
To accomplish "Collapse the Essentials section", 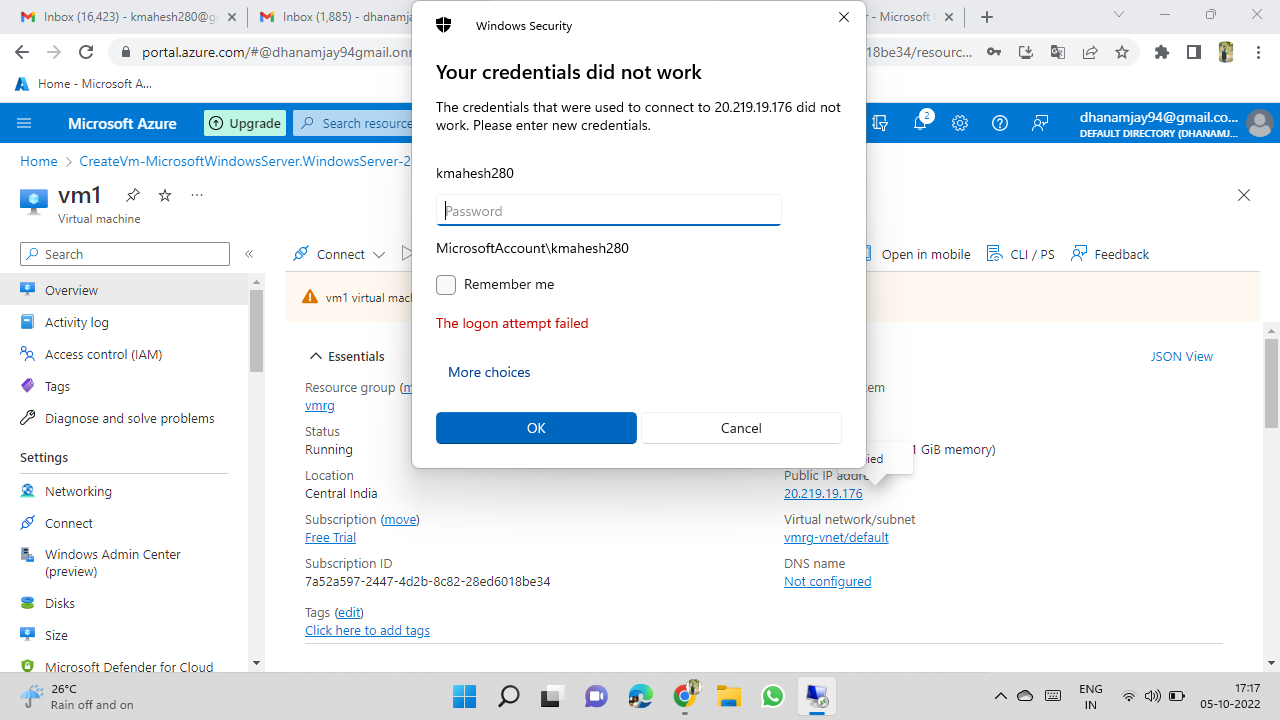I will (x=315, y=356).
